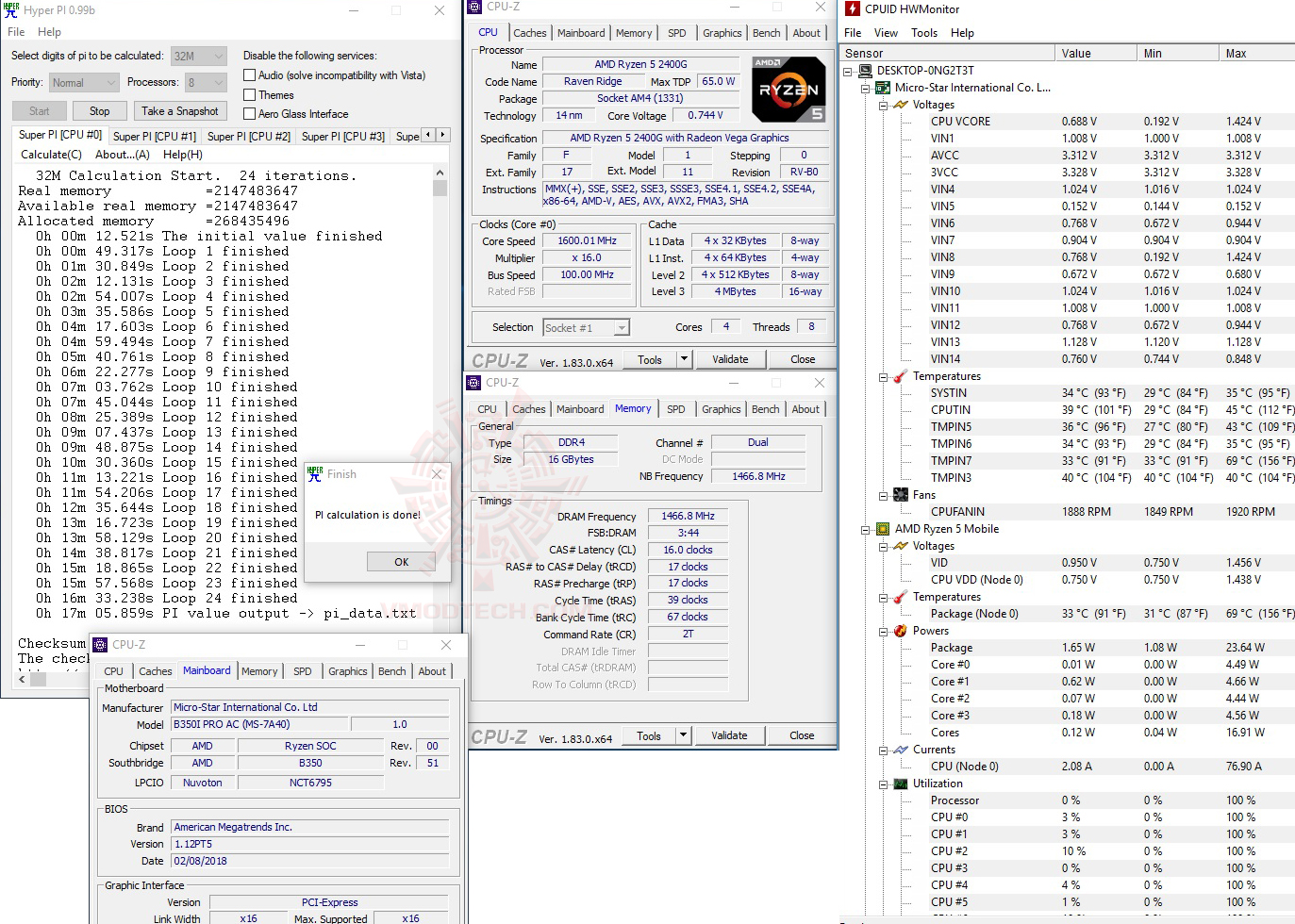Click the Utilization icon in HWMonitor

[901, 784]
